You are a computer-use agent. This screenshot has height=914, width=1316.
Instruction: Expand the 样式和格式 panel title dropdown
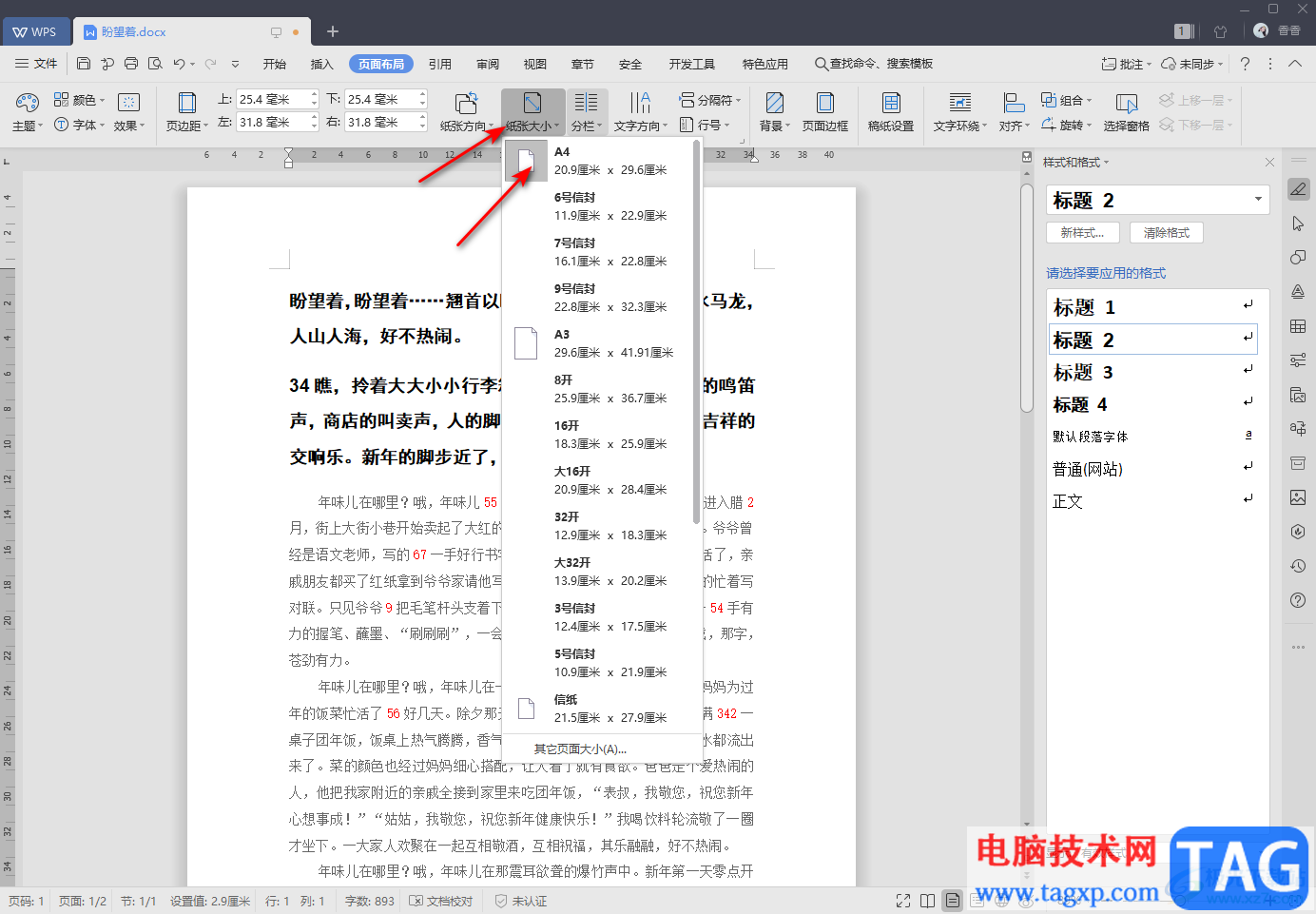(1076, 163)
